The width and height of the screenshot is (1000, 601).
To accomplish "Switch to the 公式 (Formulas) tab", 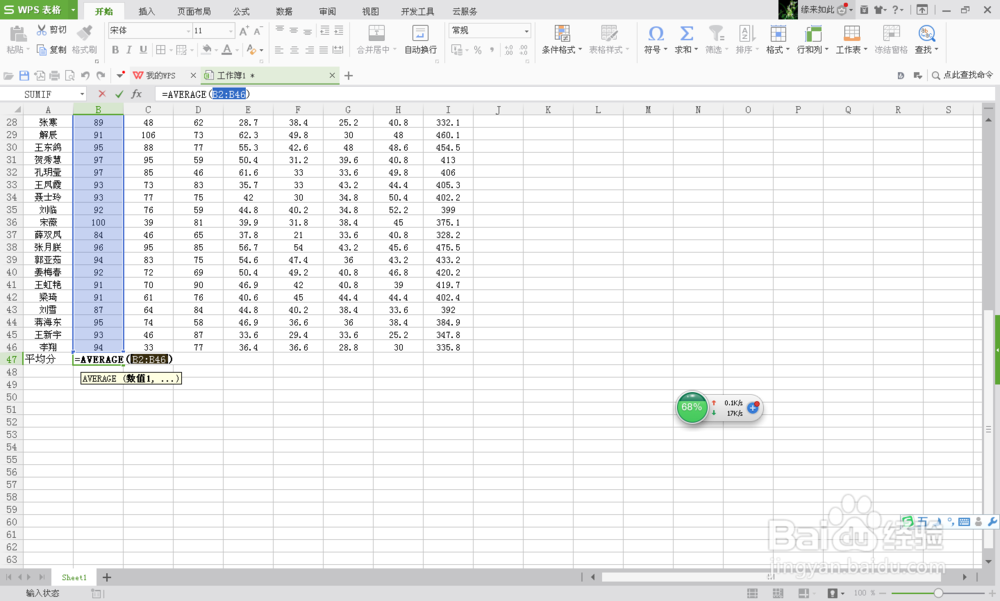I will point(241,11).
